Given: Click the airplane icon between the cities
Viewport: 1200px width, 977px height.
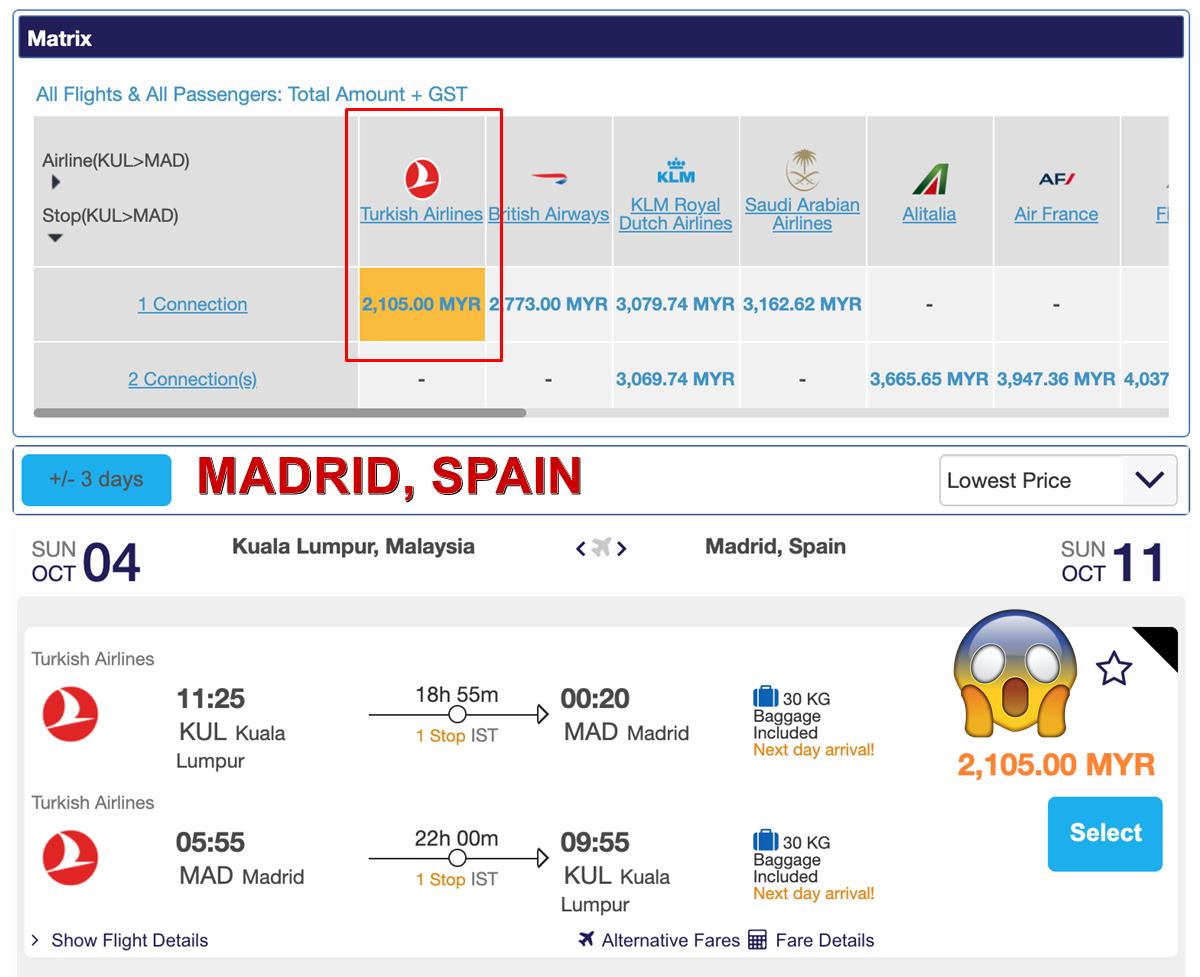Looking at the screenshot, I should [601, 547].
